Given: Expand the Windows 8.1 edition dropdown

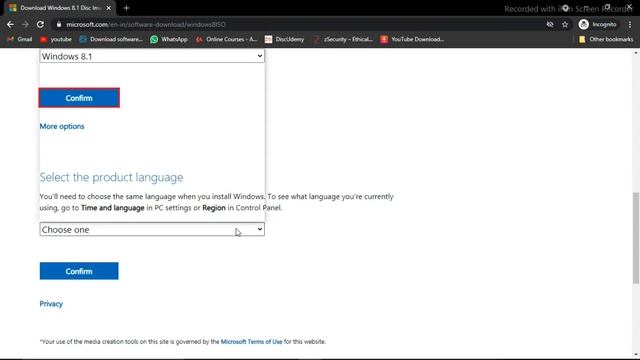Looking at the screenshot, I should click(x=152, y=56).
